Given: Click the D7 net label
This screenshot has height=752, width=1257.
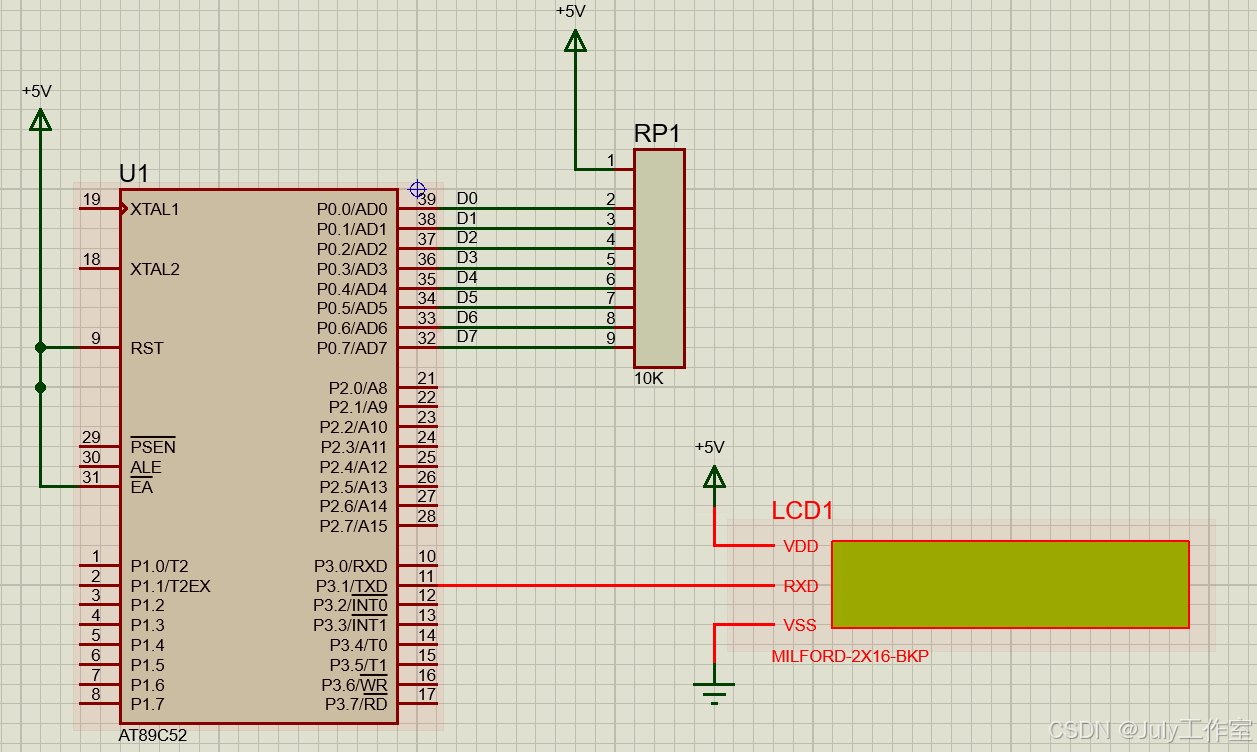Looking at the screenshot, I should [x=466, y=337].
